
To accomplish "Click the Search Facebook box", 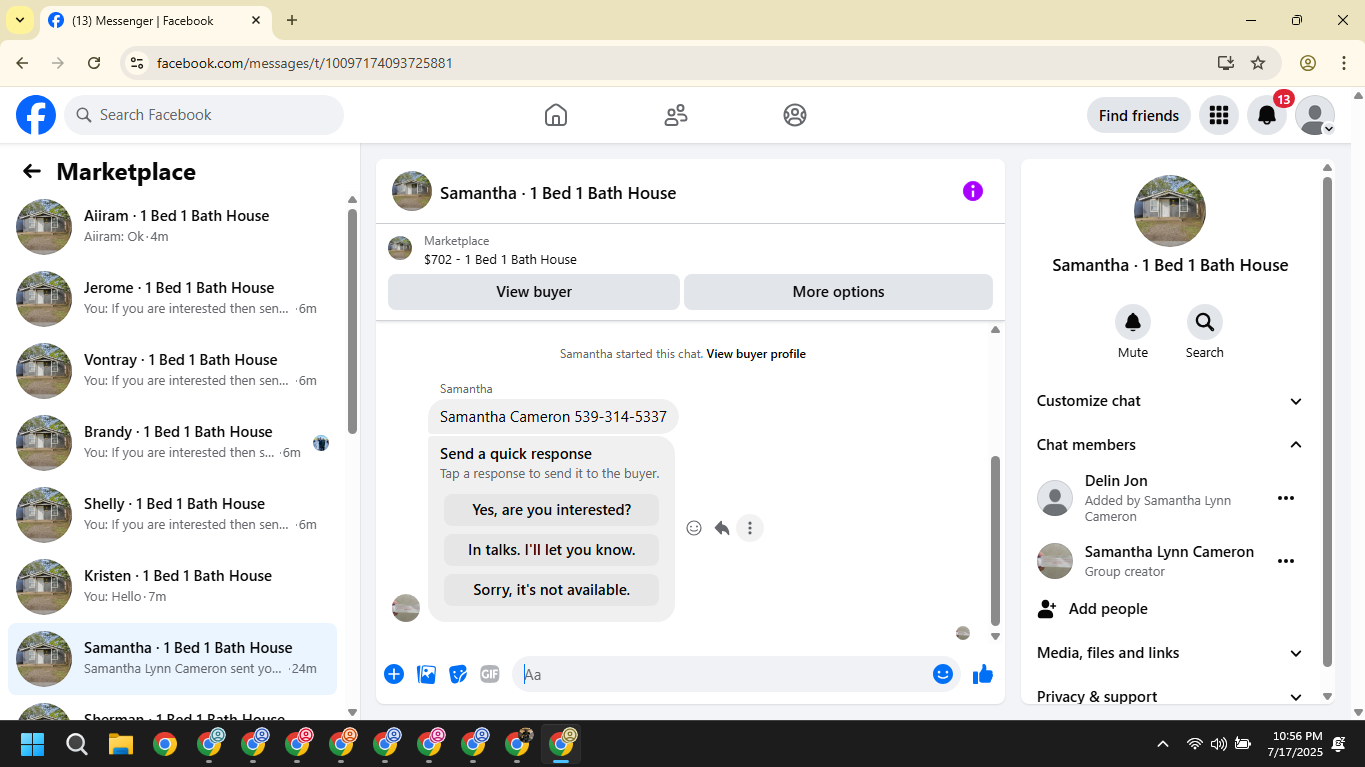I will click(204, 115).
